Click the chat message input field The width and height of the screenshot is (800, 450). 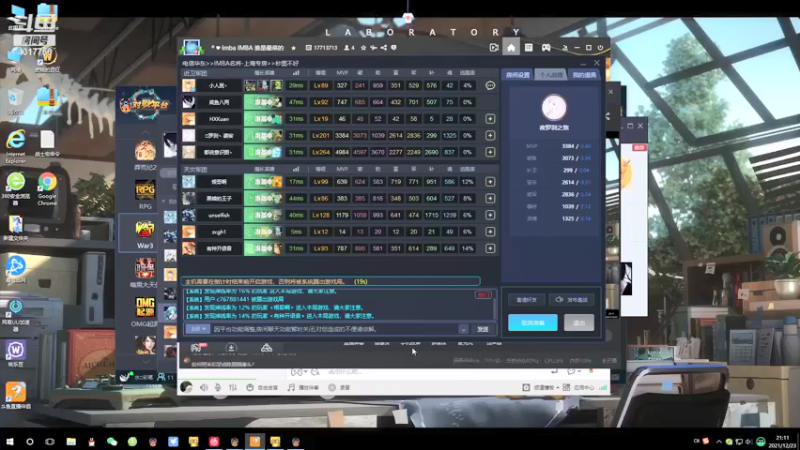click(x=334, y=329)
